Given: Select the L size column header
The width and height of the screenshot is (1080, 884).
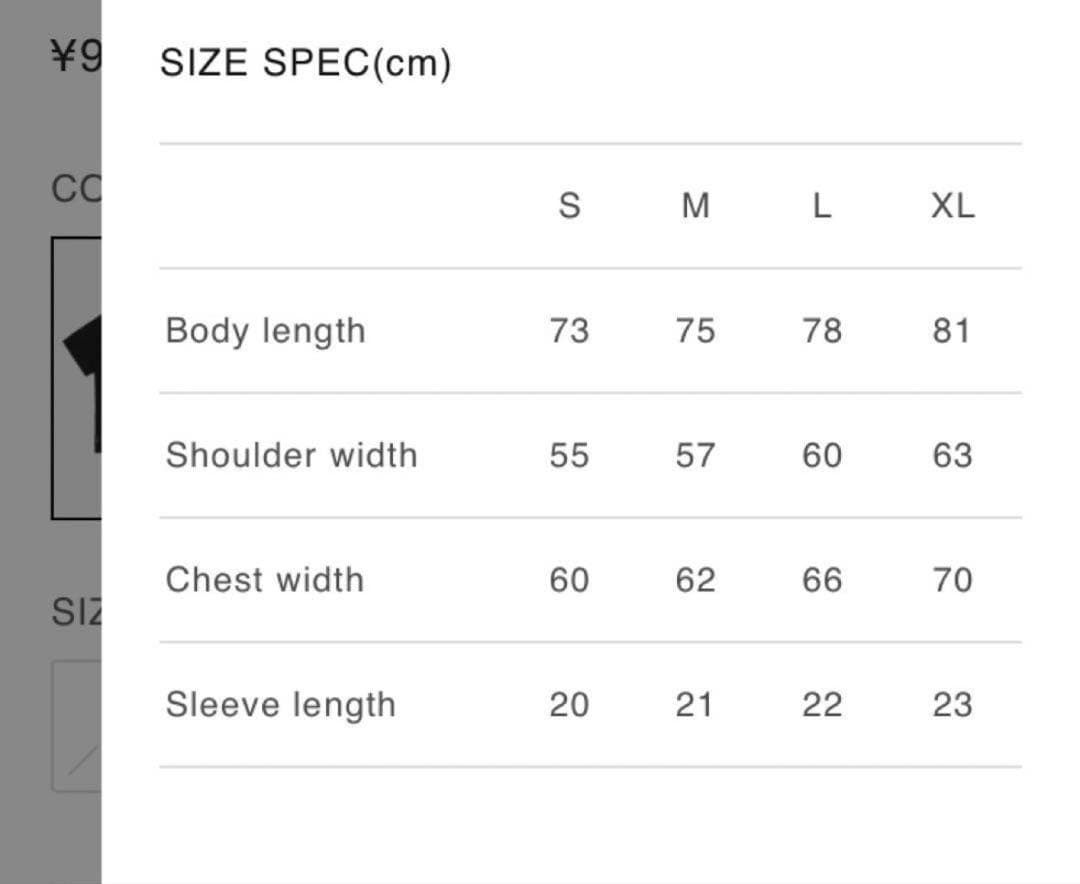Looking at the screenshot, I should [x=822, y=205].
